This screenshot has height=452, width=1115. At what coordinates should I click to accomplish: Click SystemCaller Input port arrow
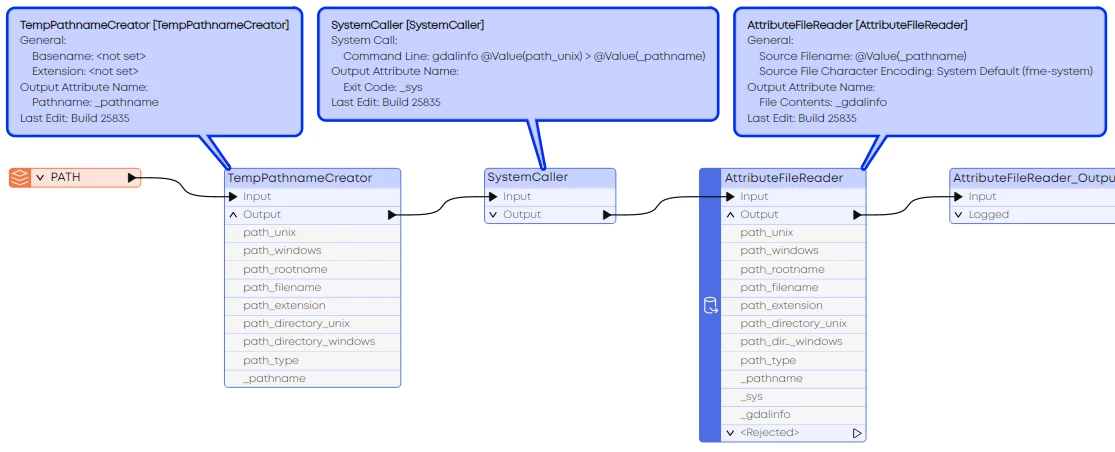(x=494, y=196)
